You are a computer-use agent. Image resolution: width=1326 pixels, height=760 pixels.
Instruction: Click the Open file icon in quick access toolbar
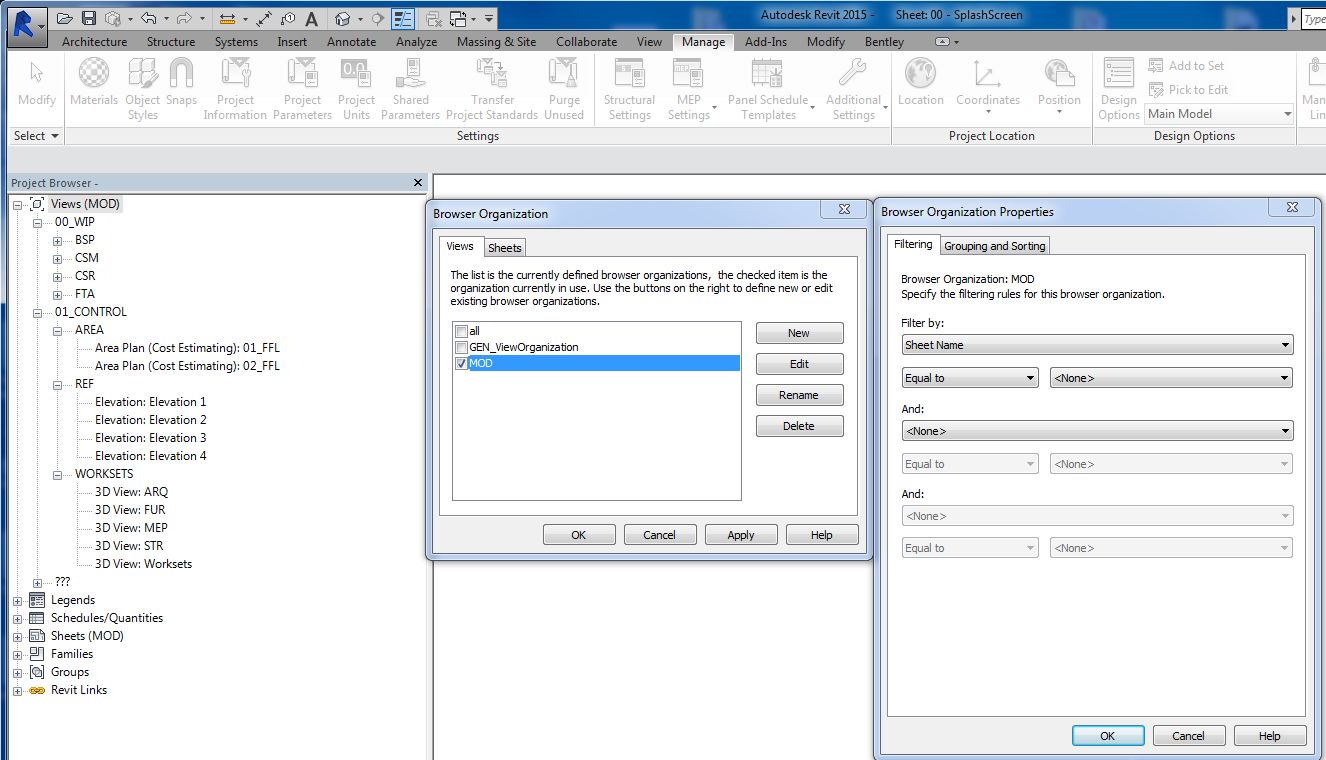tap(65, 18)
